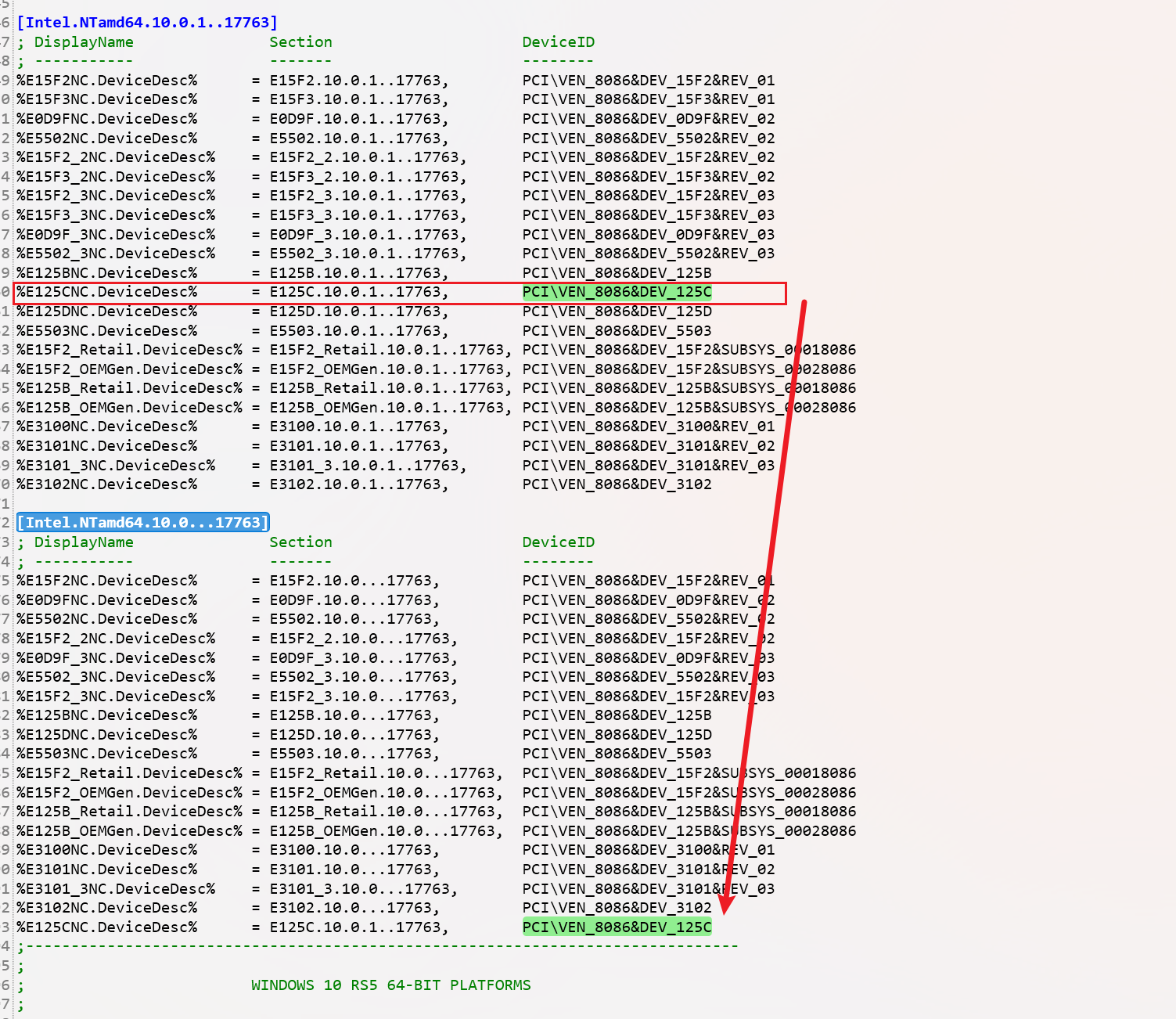Click E5502_3.10.0...17763, in second block

point(365,677)
